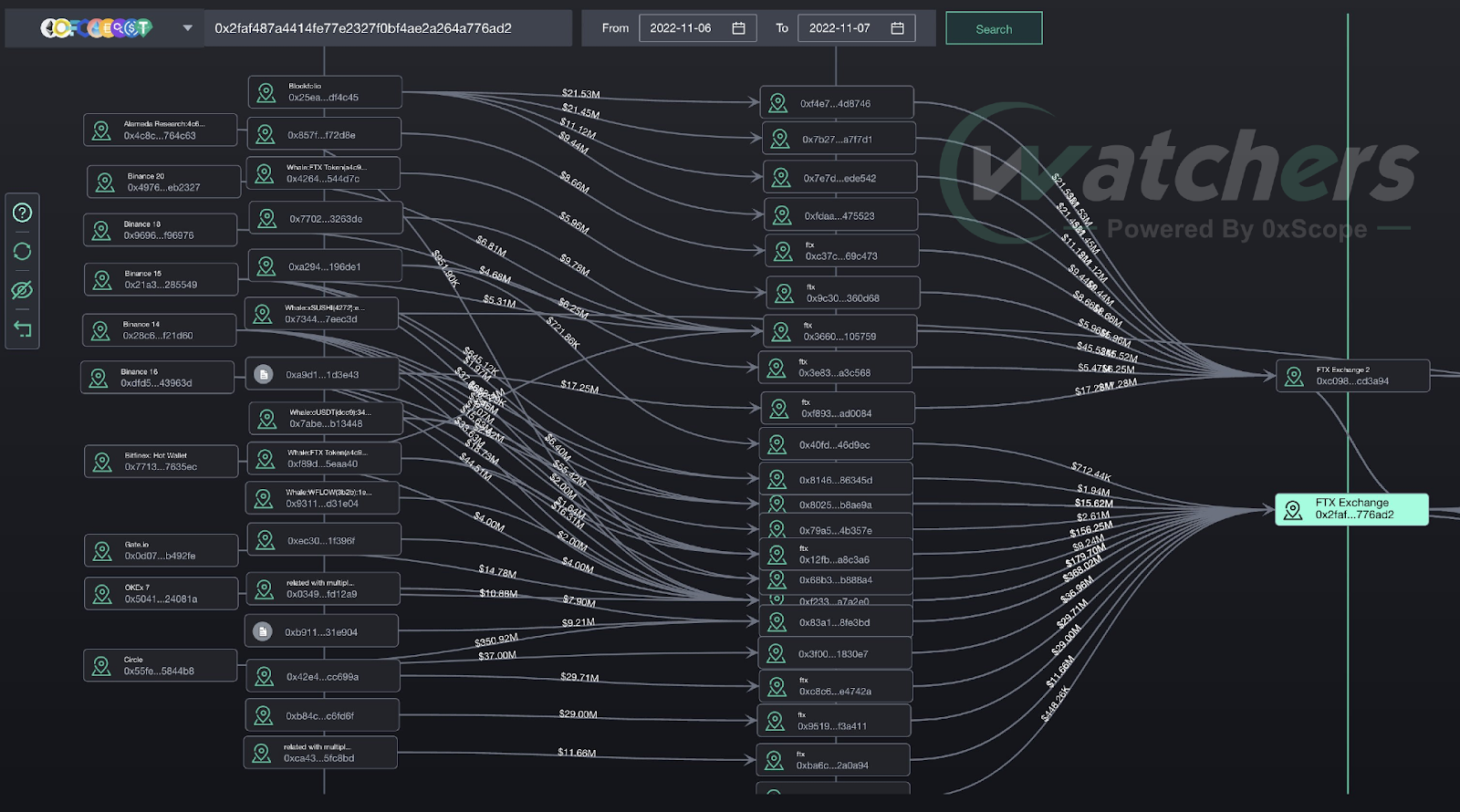Click the address icon of 0x42e4...cc699a
This screenshot has height=812, width=1460.
[265, 676]
